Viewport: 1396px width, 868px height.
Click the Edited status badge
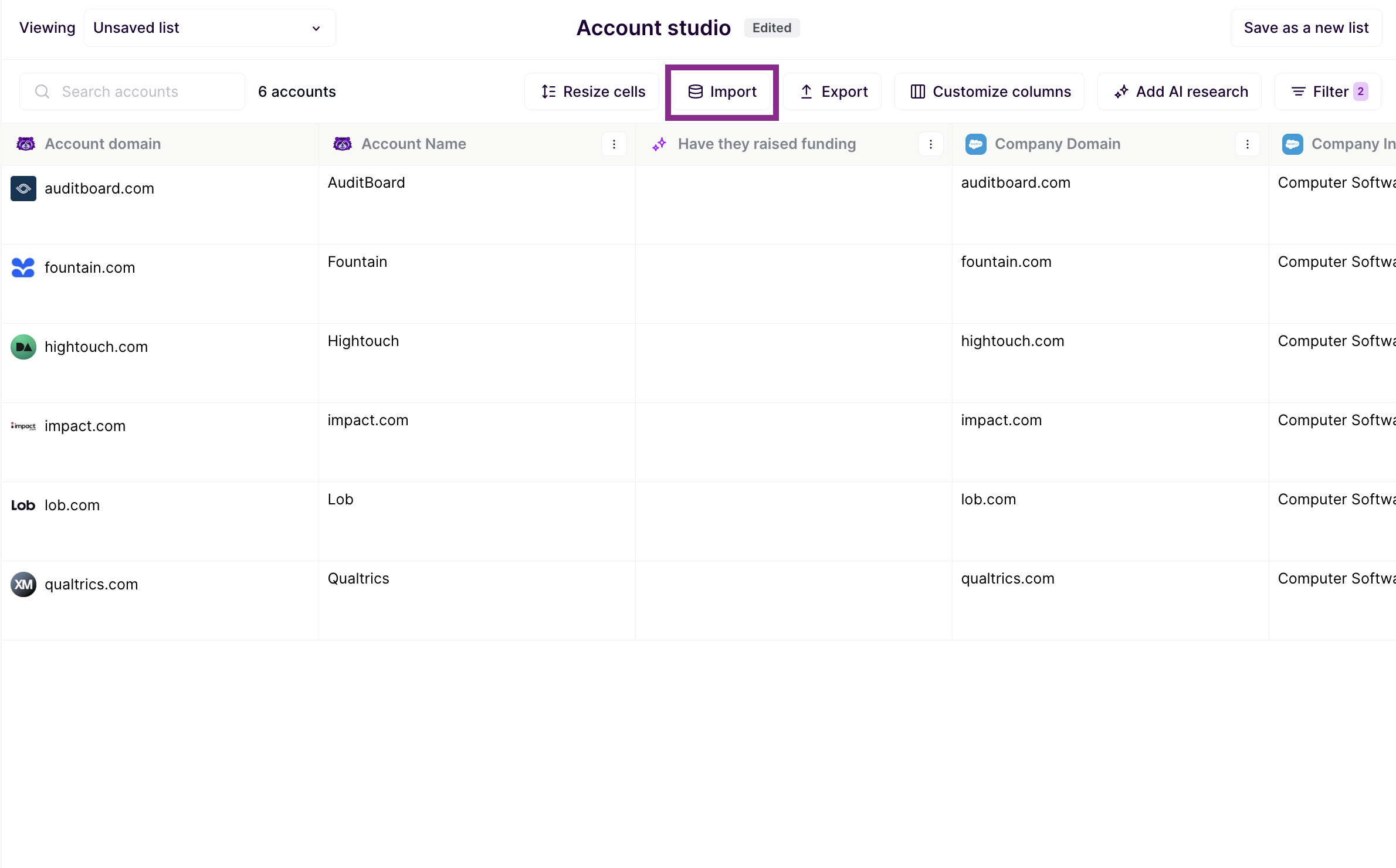772,28
